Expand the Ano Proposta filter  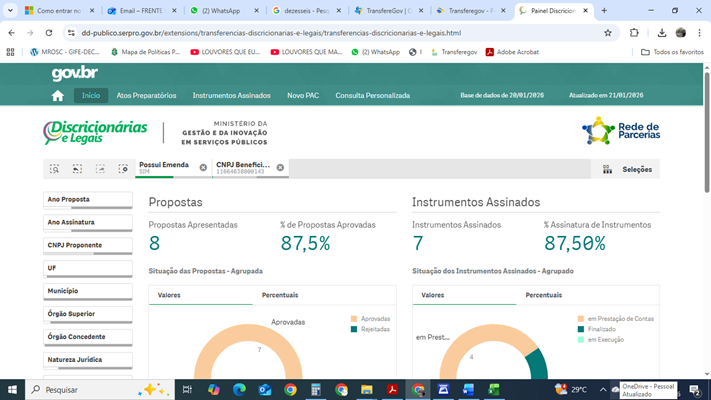tap(88, 200)
